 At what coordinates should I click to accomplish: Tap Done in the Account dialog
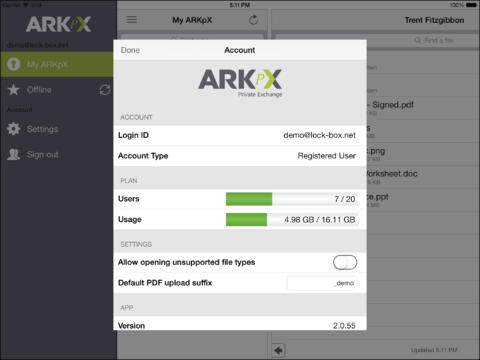point(130,50)
